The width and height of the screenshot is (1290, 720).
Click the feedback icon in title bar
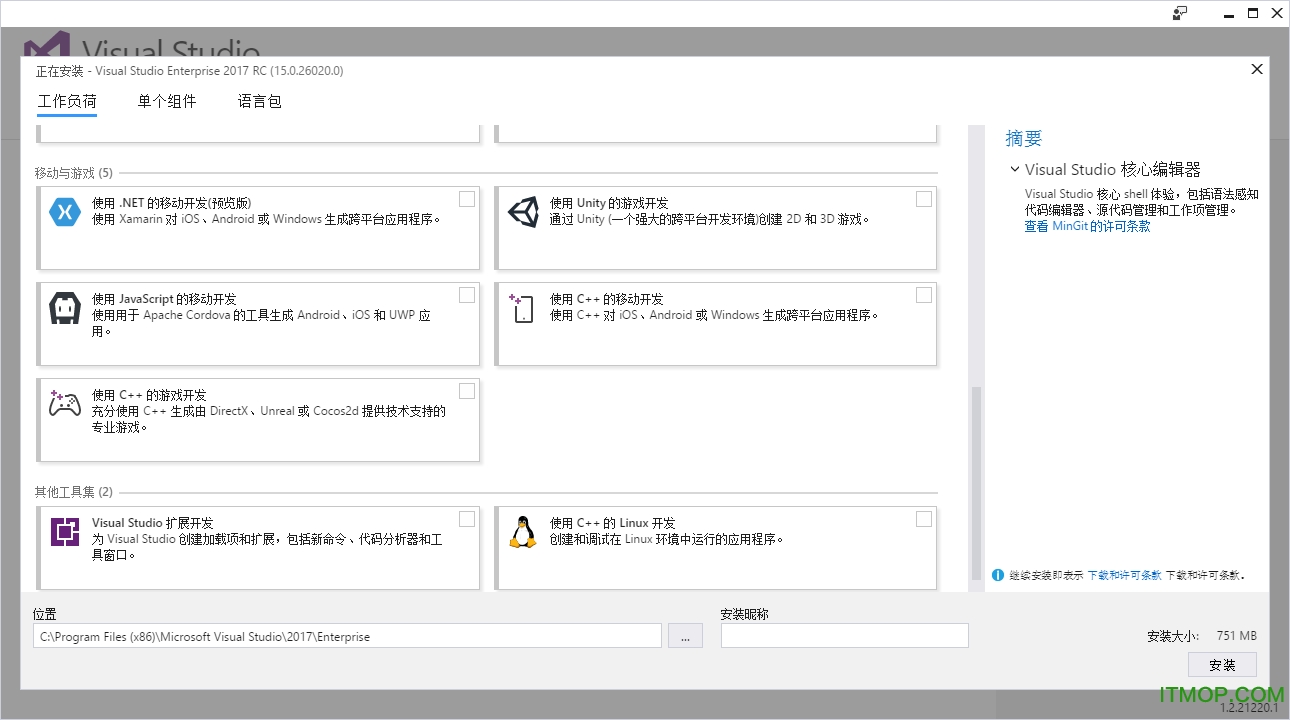(1181, 13)
